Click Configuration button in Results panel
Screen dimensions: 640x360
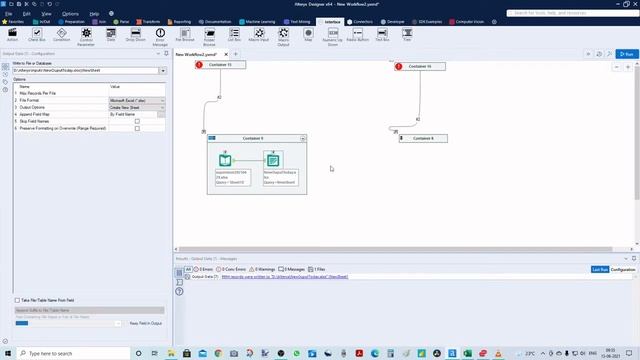pyautogui.click(x=623, y=269)
